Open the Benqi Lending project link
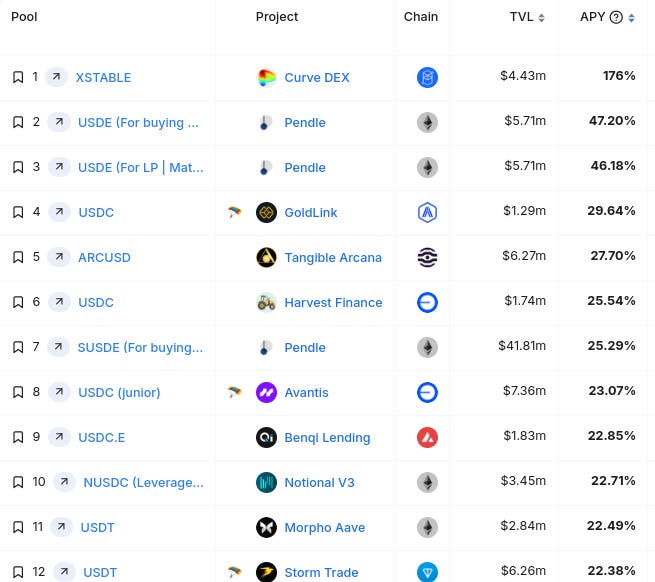655x582 pixels. click(x=328, y=437)
